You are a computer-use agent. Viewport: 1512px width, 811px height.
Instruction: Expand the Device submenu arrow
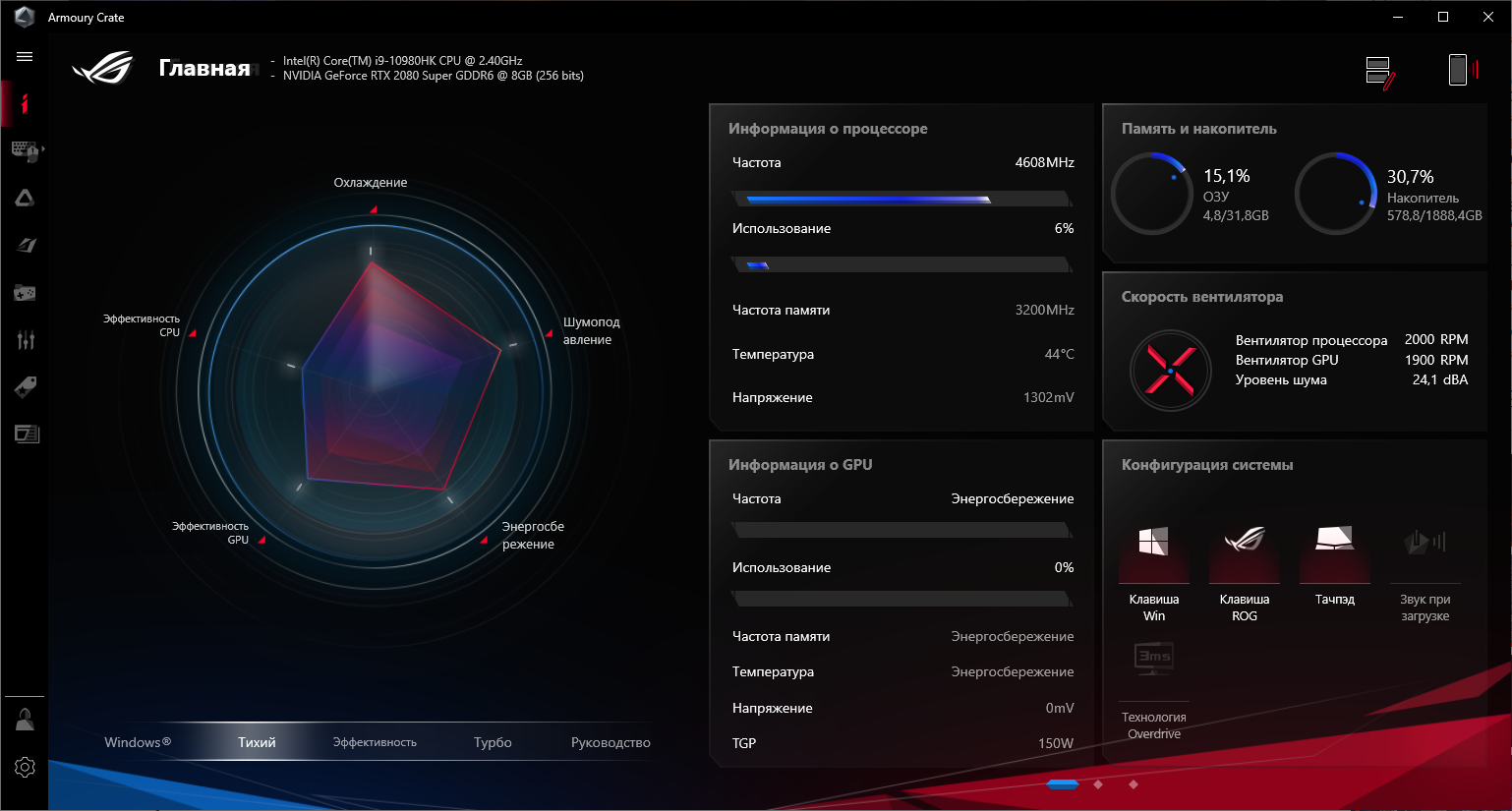(43, 149)
